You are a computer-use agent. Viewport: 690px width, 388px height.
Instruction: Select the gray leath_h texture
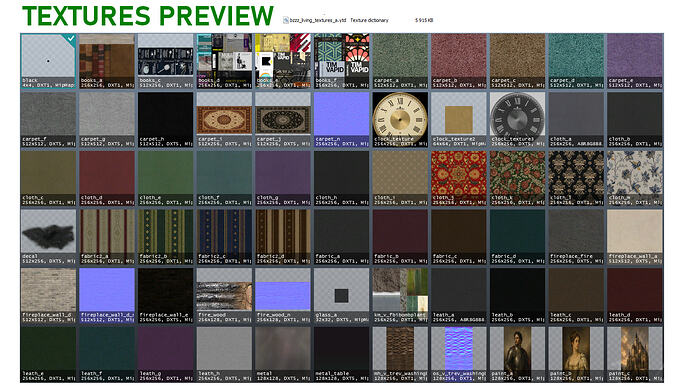coord(224,354)
